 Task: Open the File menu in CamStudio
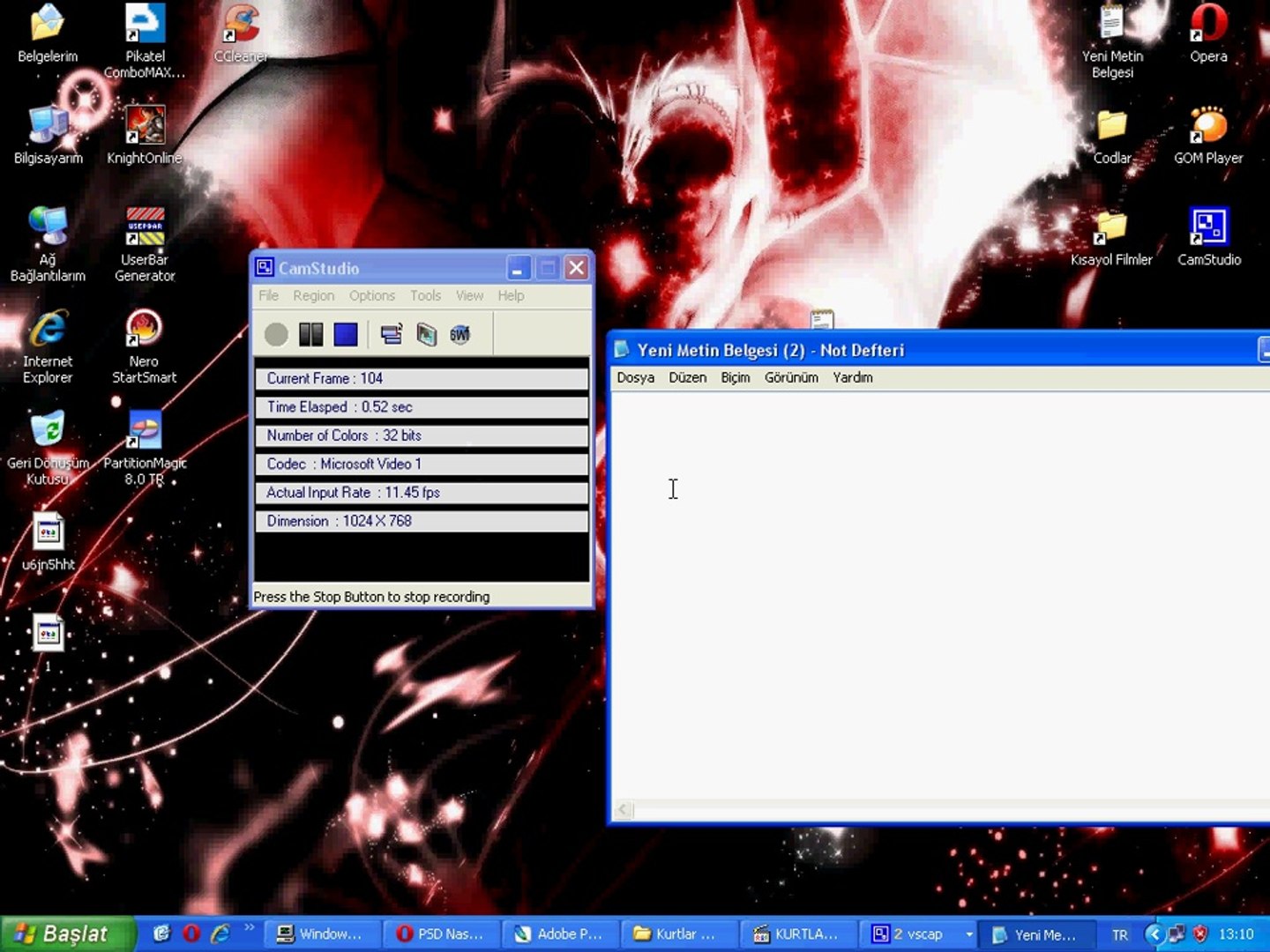(x=269, y=295)
